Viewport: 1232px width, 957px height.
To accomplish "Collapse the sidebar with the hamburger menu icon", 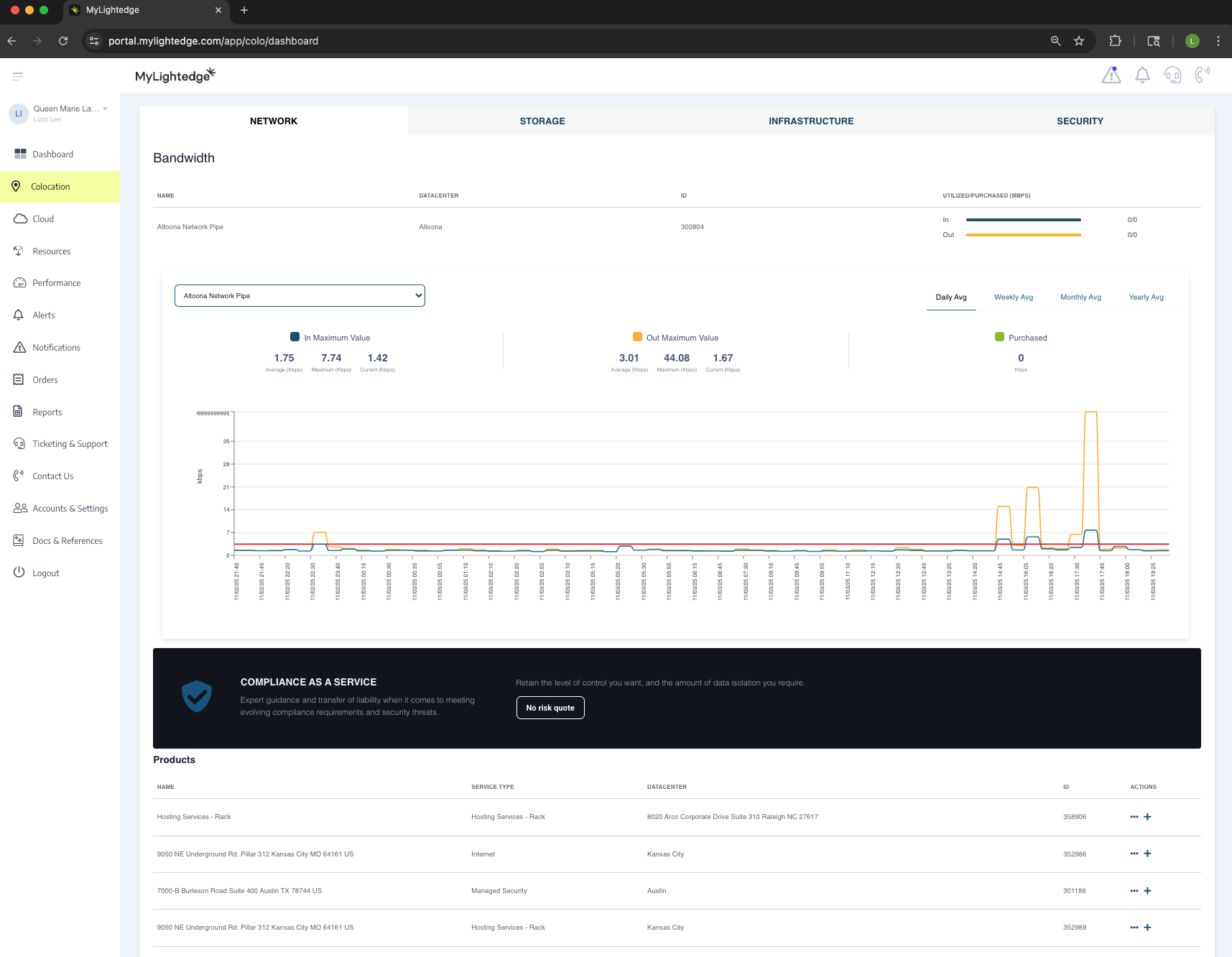I will [18, 76].
